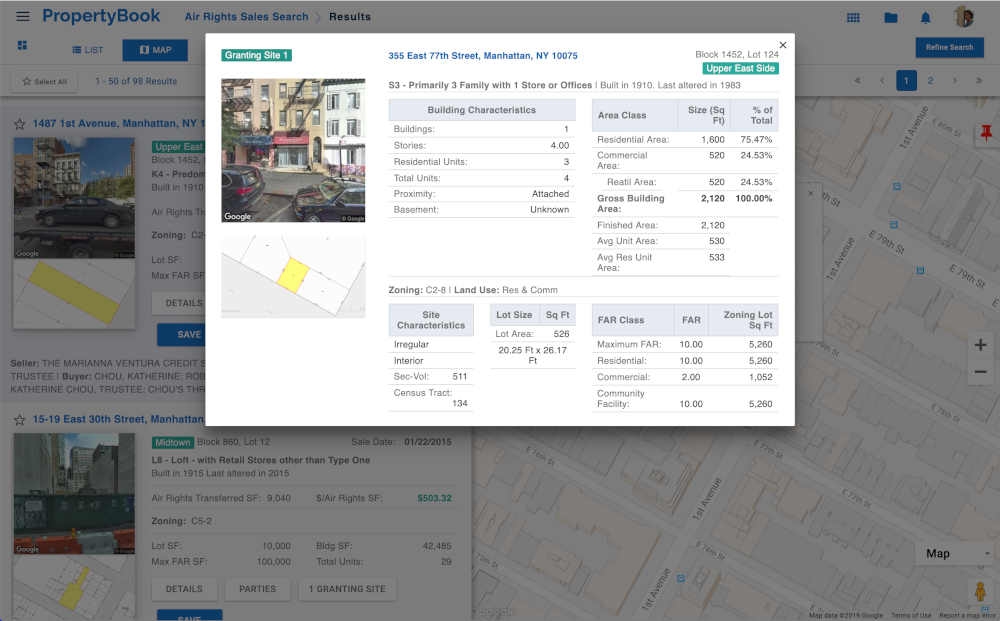This screenshot has height=621, width=1000.
Task: Open the folder icon in header
Action: coord(891,18)
